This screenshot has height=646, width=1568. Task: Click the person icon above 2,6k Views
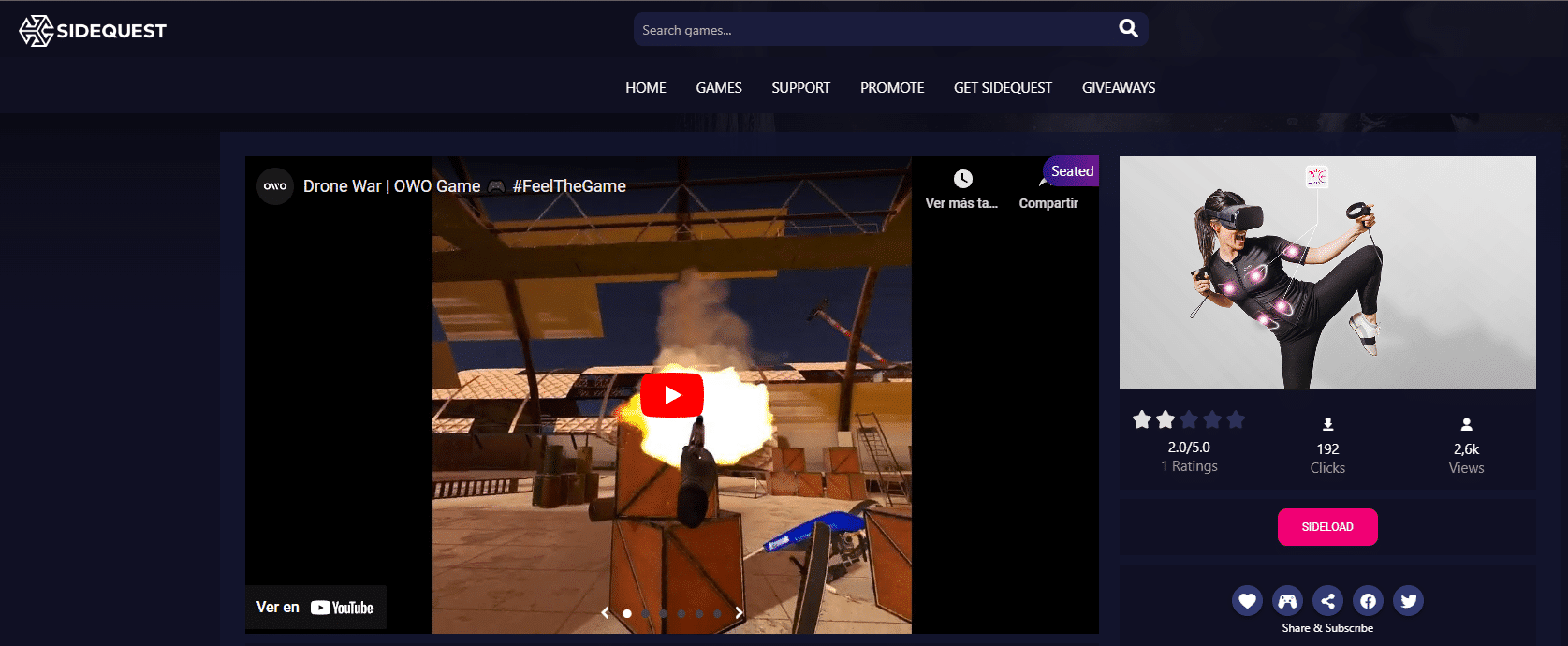[x=1467, y=424]
